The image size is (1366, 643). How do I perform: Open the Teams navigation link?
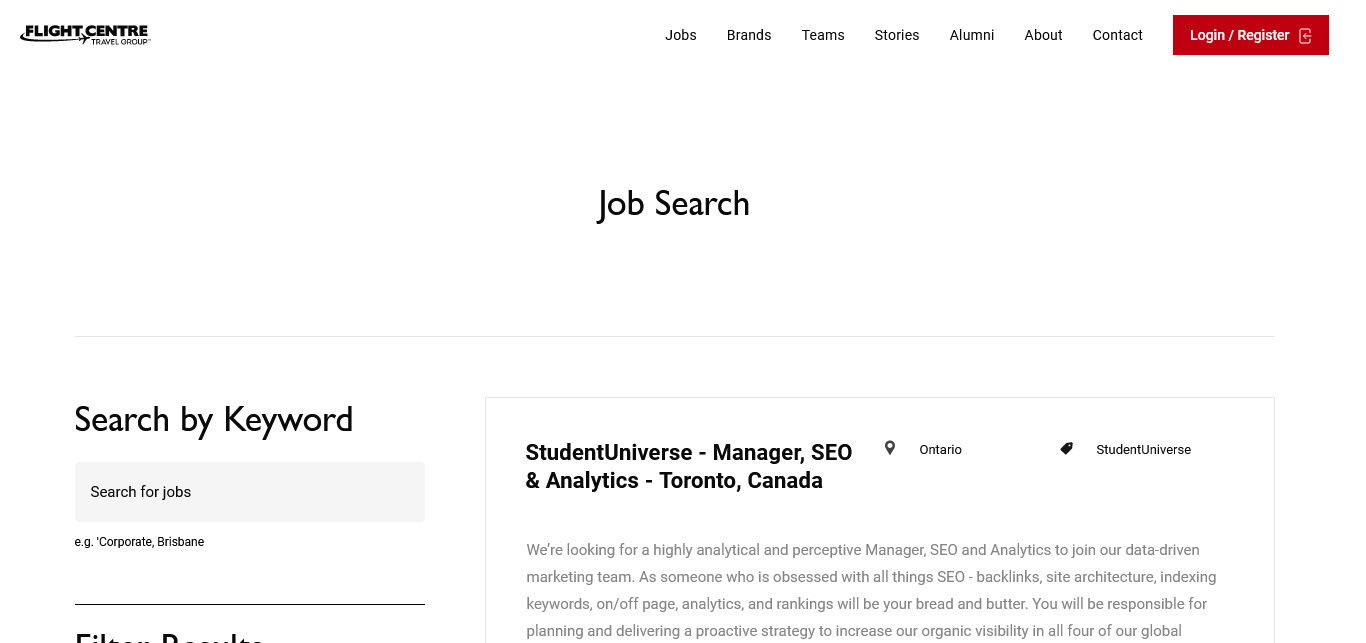[x=823, y=35]
